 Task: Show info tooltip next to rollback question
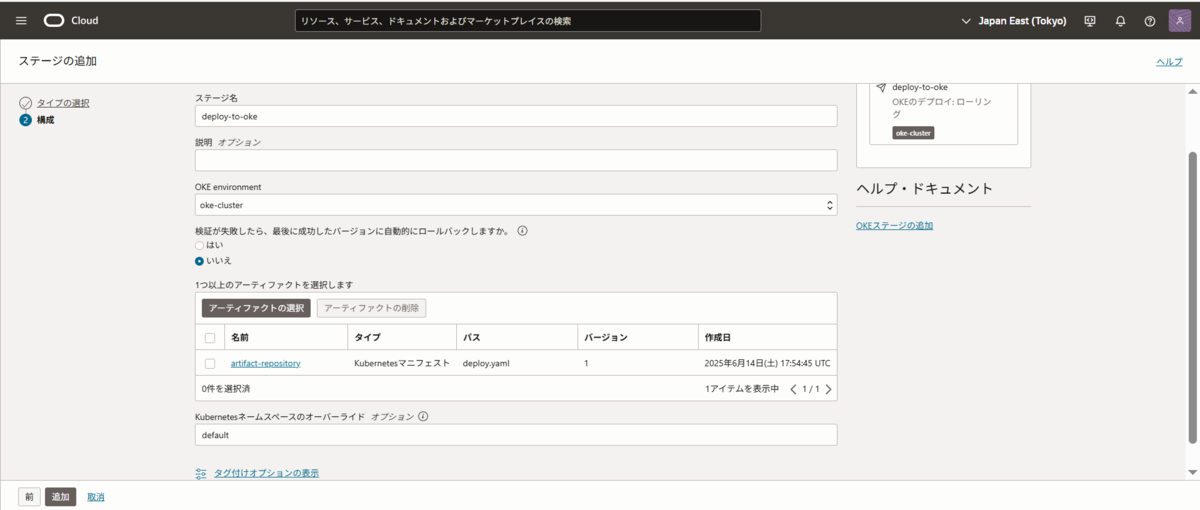click(522, 230)
